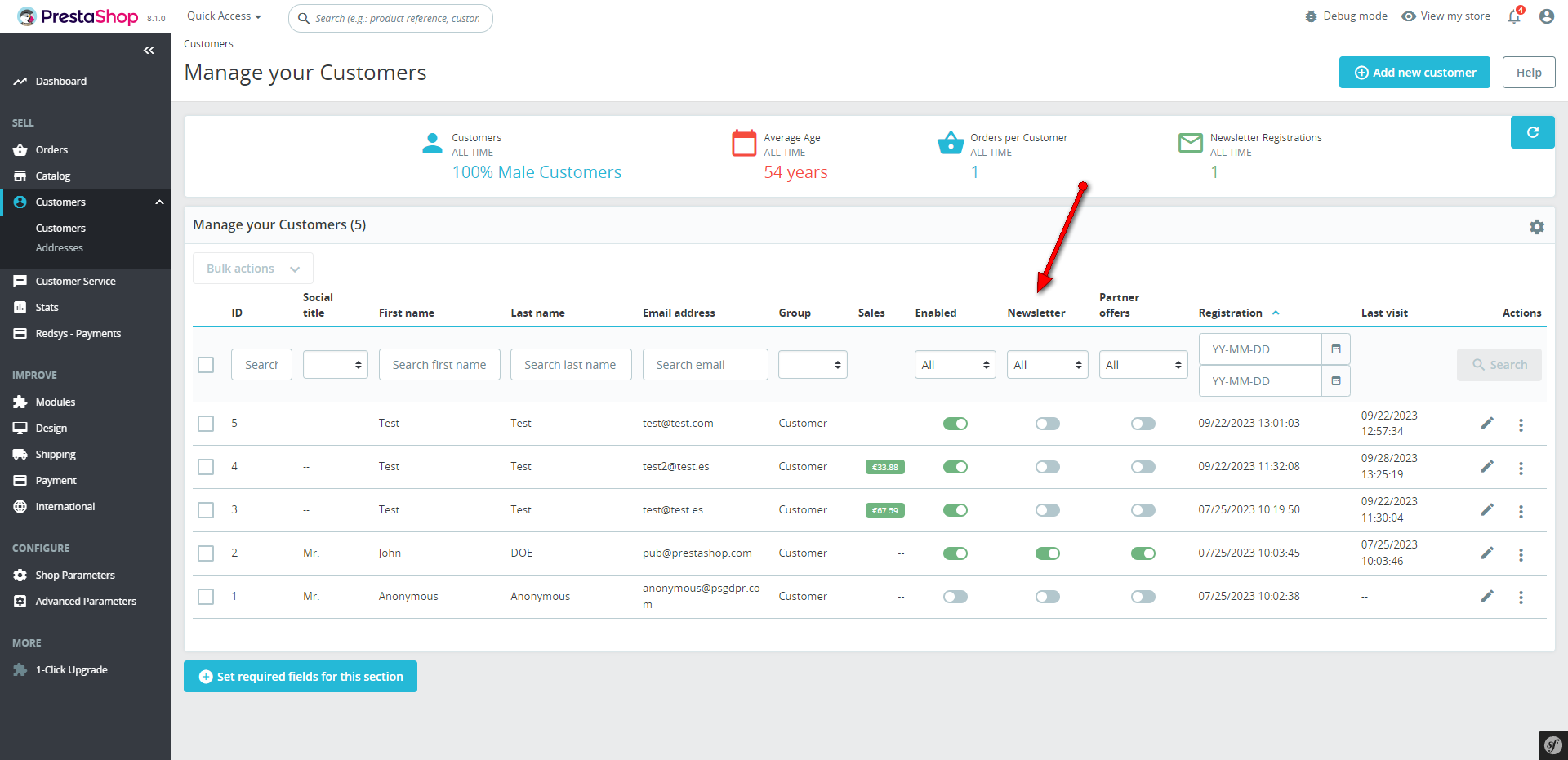The image size is (1568, 760).
Task: Open the Orders menu in sidebar
Action: 51,150
